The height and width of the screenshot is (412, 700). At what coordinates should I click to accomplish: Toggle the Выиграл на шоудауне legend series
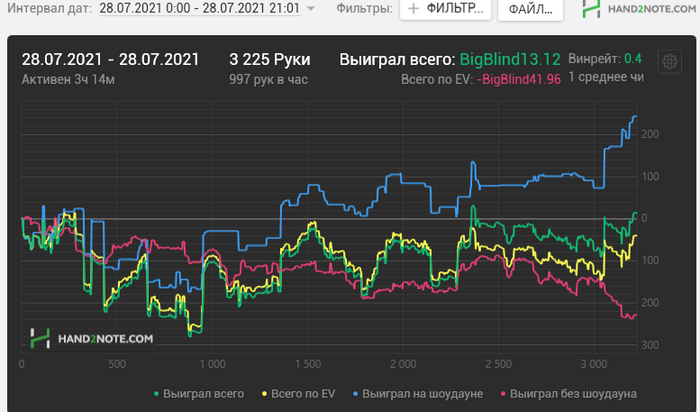pyautogui.click(x=418, y=394)
